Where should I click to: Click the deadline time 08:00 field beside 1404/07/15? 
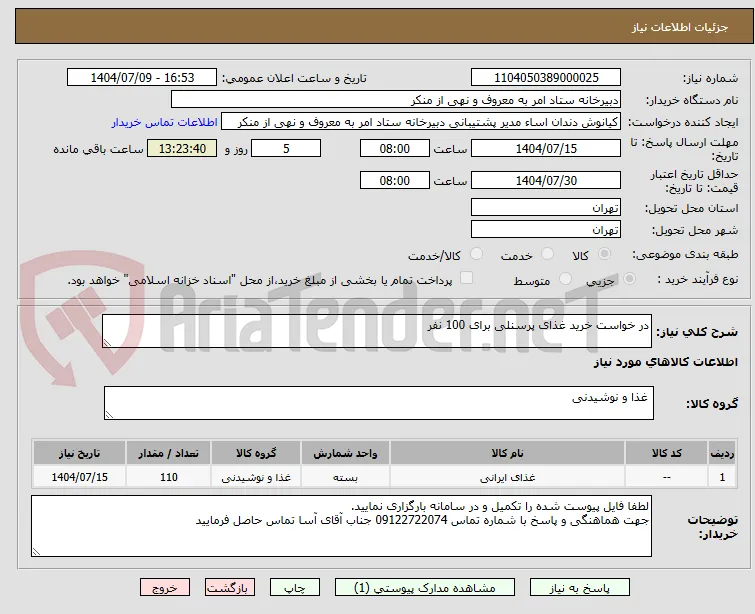pos(394,148)
